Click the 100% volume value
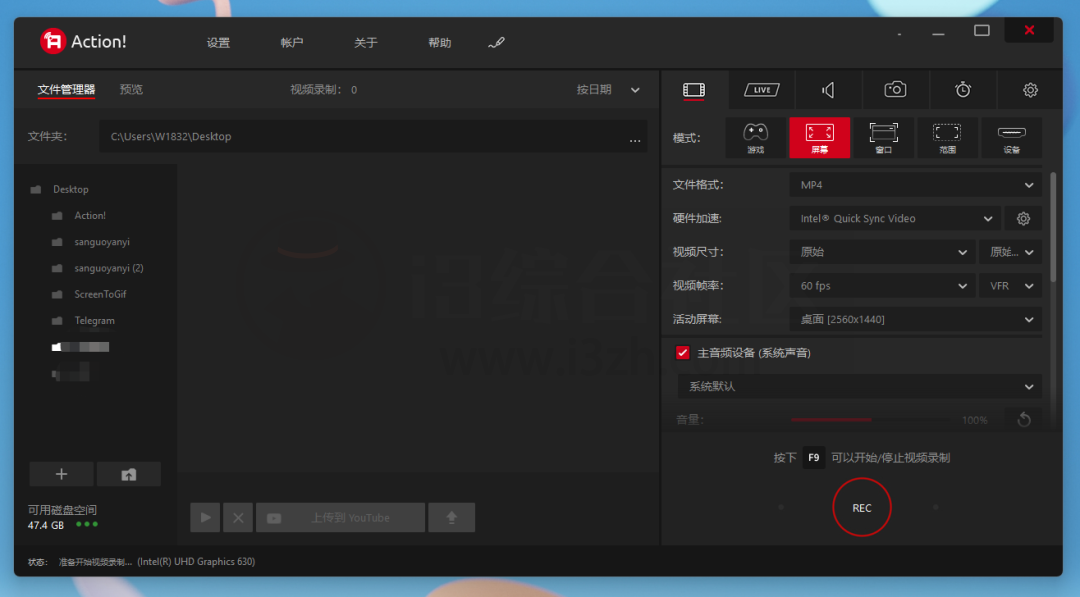Image resolution: width=1080 pixels, height=597 pixels. (975, 420)
